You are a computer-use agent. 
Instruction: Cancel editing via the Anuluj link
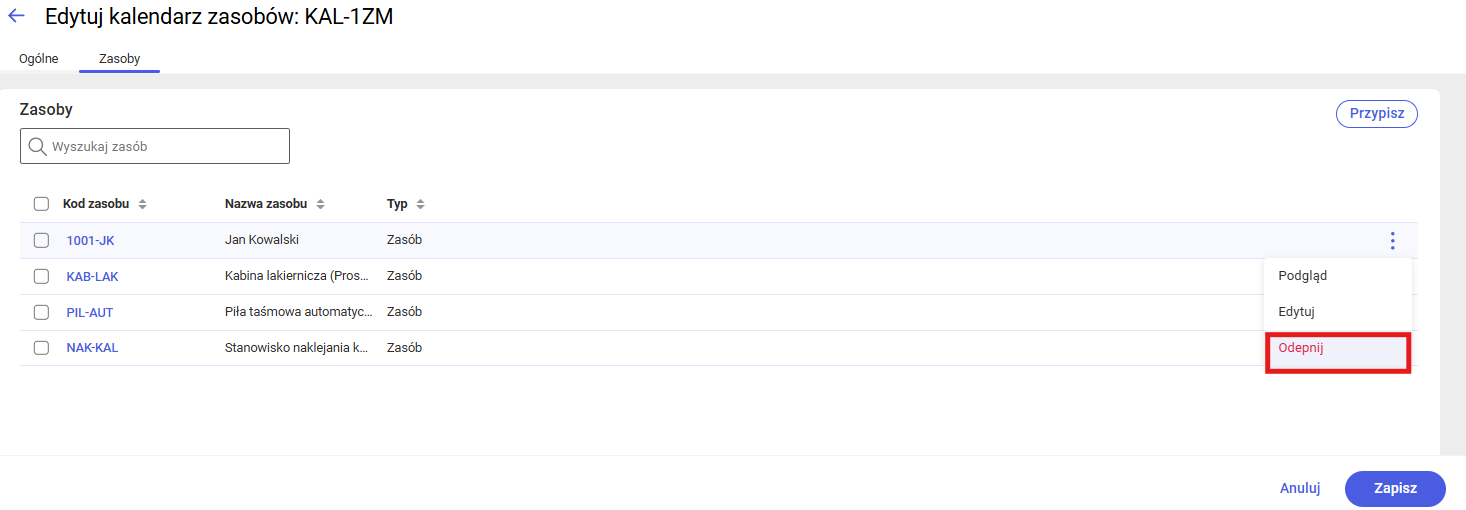[1300, 488]
